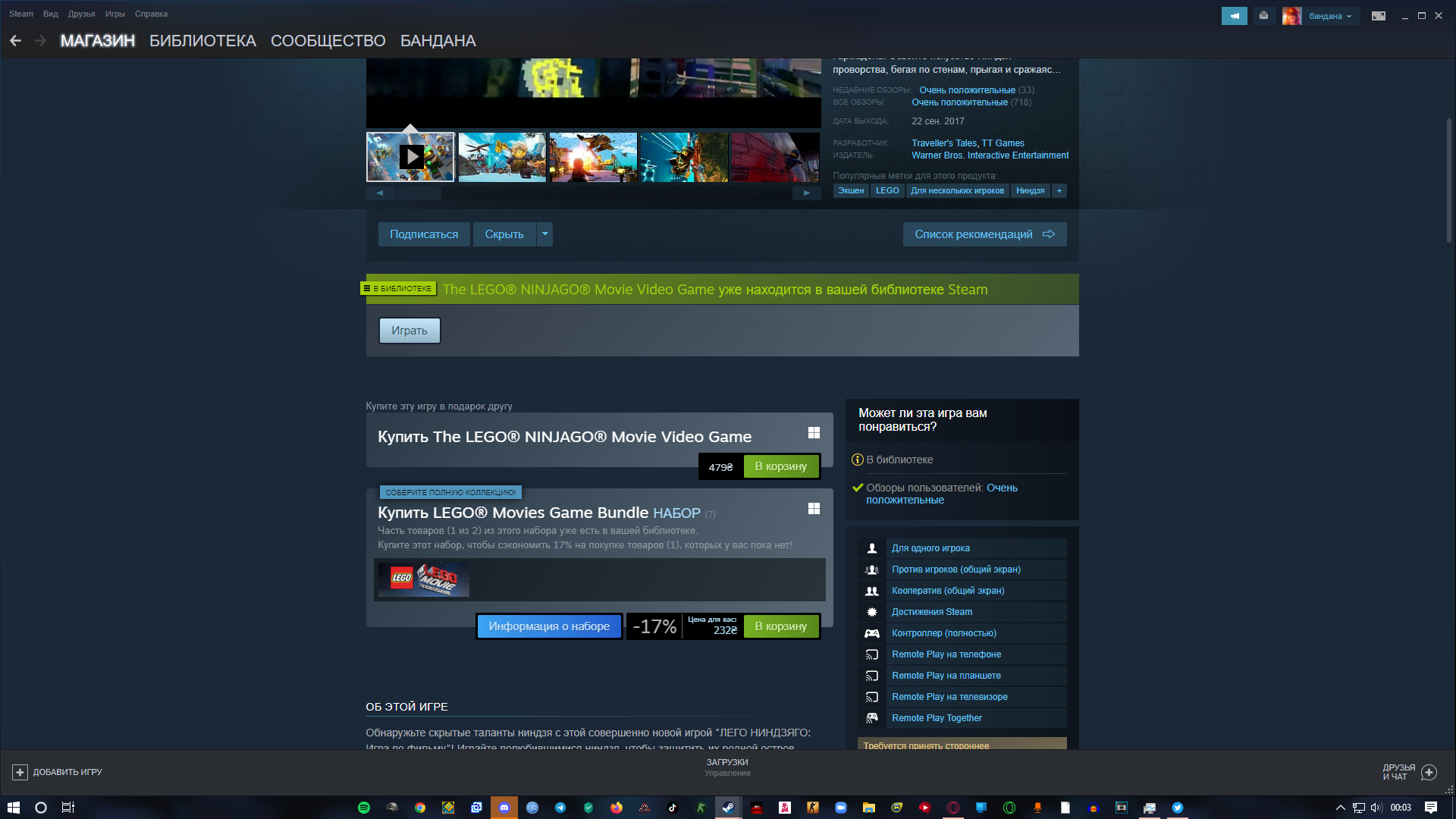Select the second screenshot thumbnail
This screenshot has height=819, width=1456.
[502, 157]
